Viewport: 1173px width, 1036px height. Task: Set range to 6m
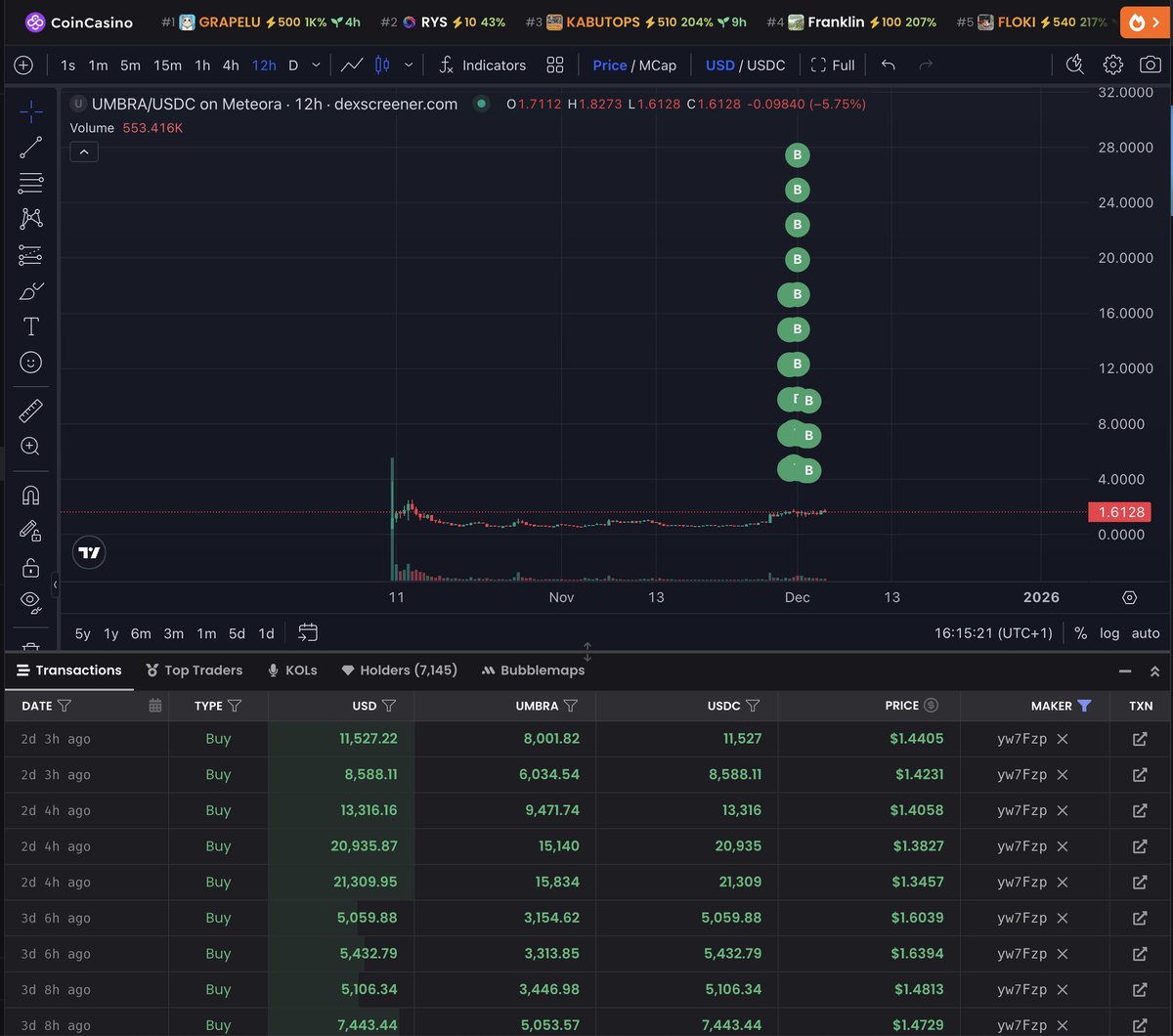(x=141, y=633)
